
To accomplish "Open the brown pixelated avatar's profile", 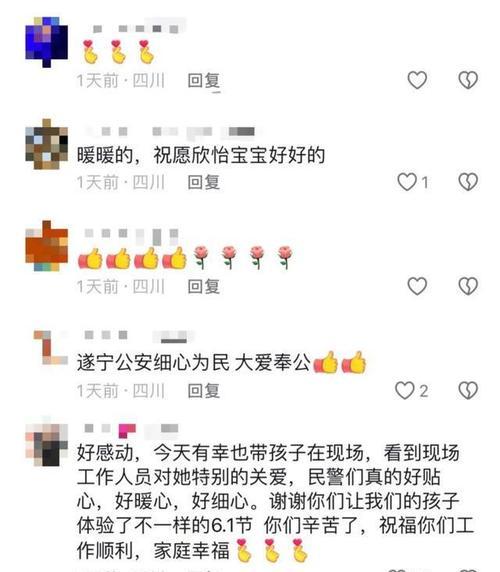I will (x=46, y=144).
